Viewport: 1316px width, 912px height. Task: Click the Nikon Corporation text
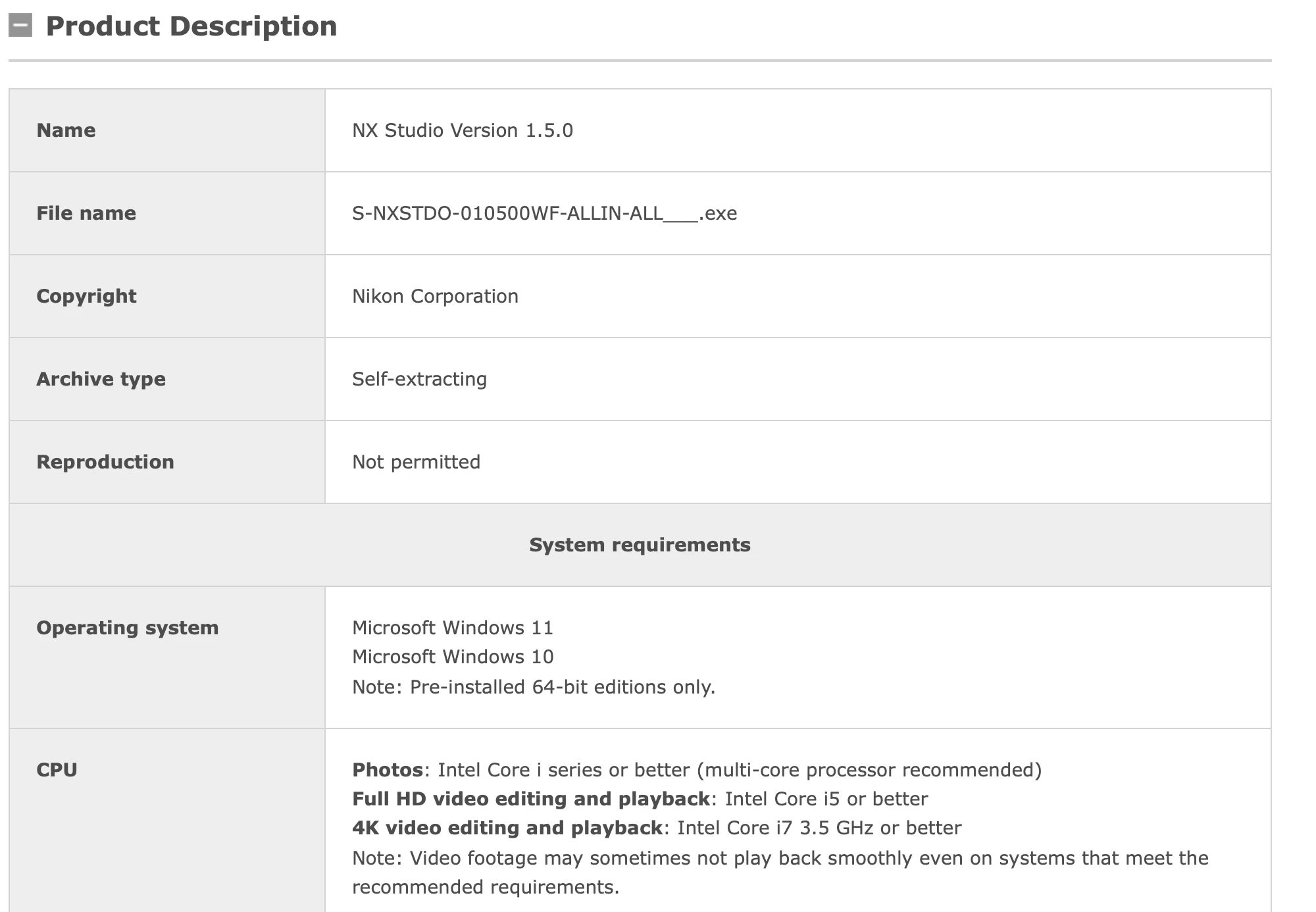pos(435,296)
